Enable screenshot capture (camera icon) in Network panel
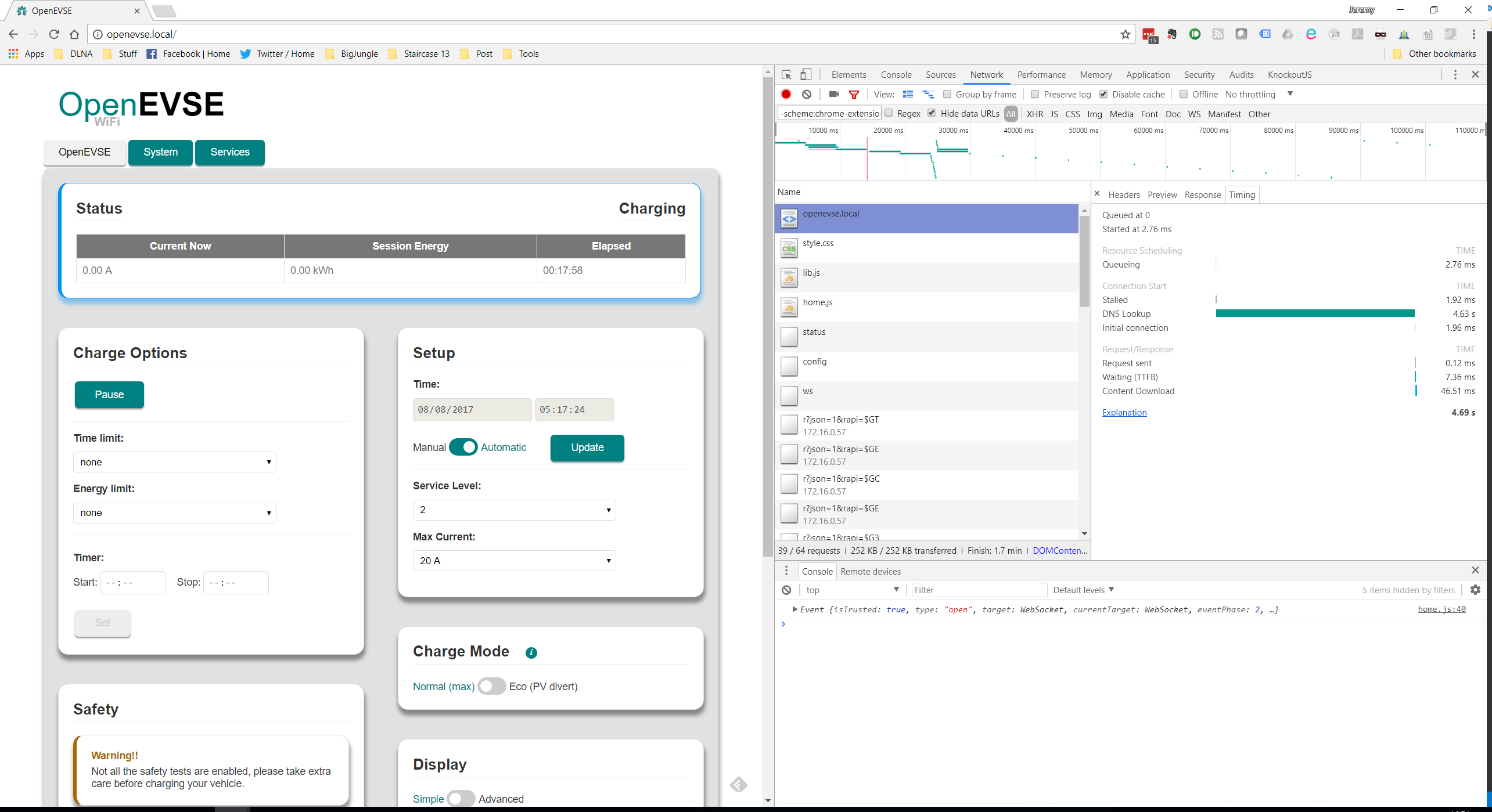Screen dimensions: 1492x812 [833, 94]
